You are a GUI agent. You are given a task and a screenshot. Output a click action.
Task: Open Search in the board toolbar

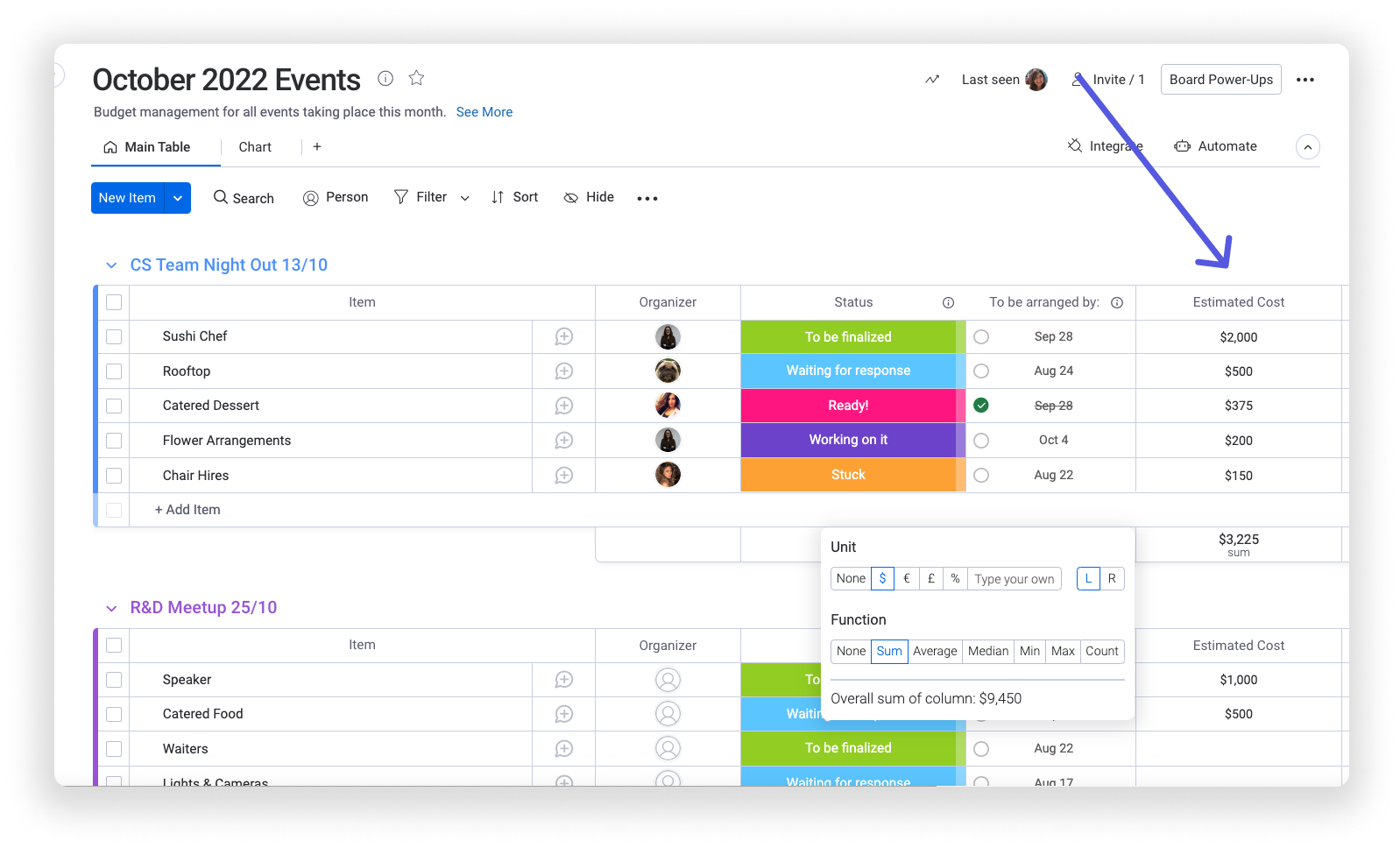244,198
